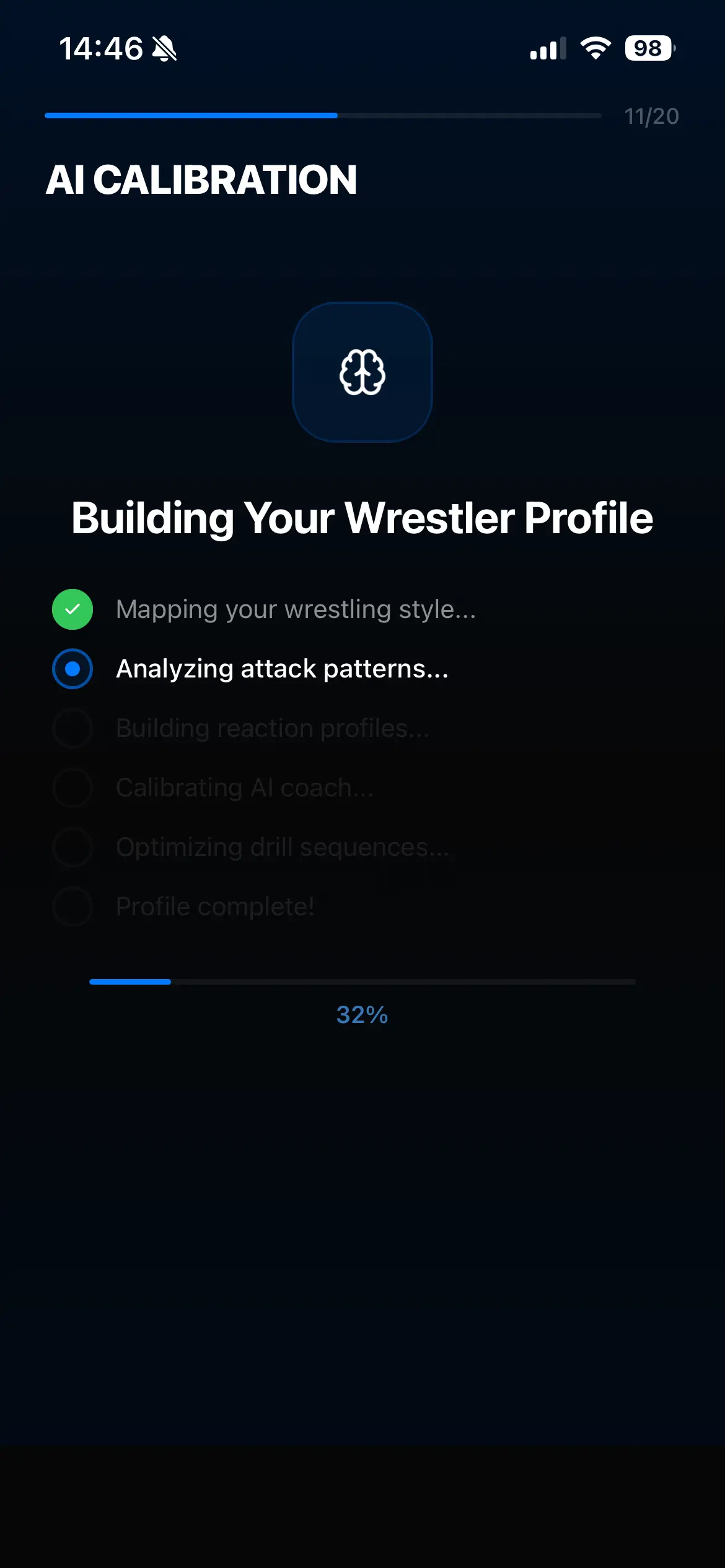Select the Calibrating AI coach step circle

[72, 788]
